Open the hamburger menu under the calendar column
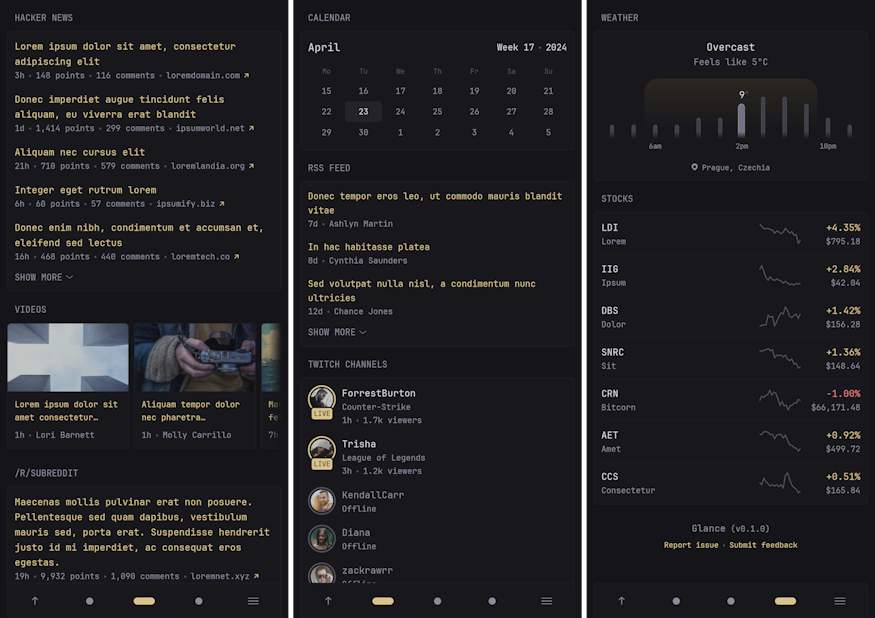 (546, 601)
